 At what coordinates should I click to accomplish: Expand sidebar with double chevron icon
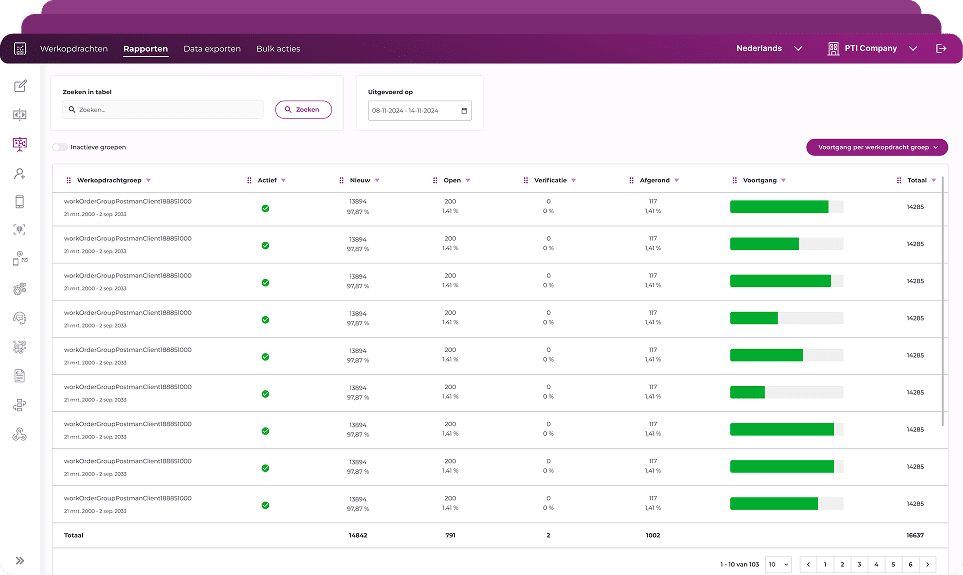point(20,560)
